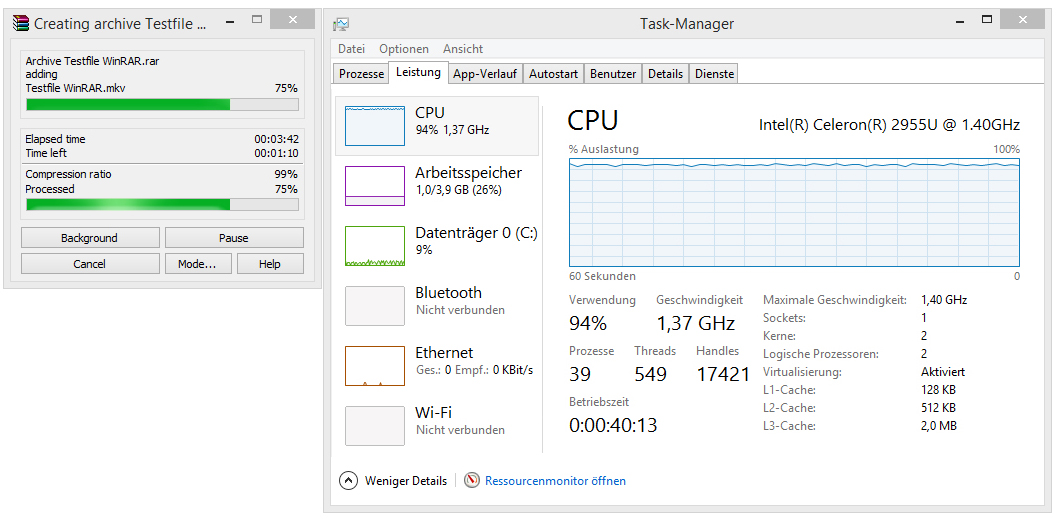Click the Task-Manager title bar icon
1060x526 pixels.
tap(341, 24)
